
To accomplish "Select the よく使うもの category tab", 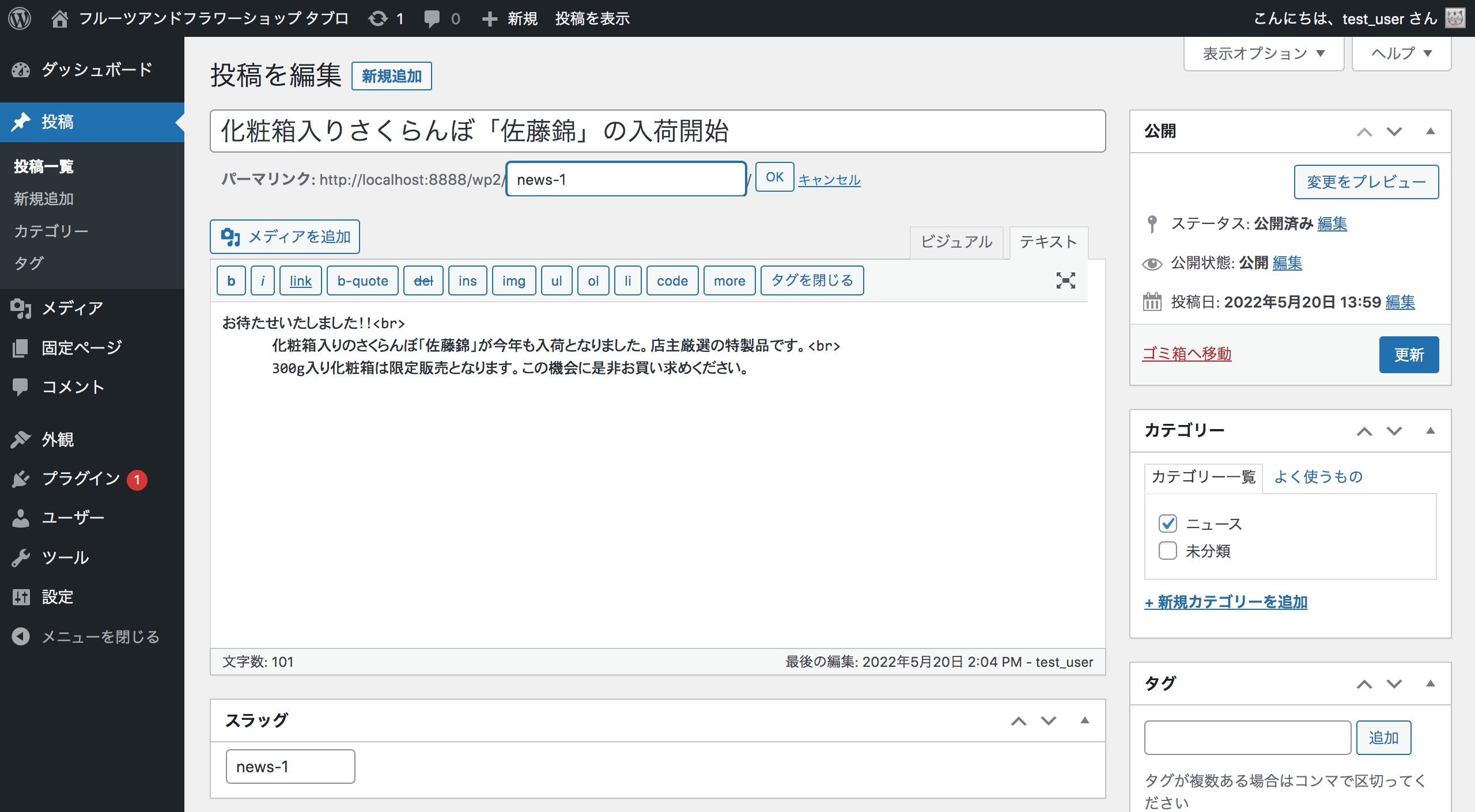I will [1318, 477].
